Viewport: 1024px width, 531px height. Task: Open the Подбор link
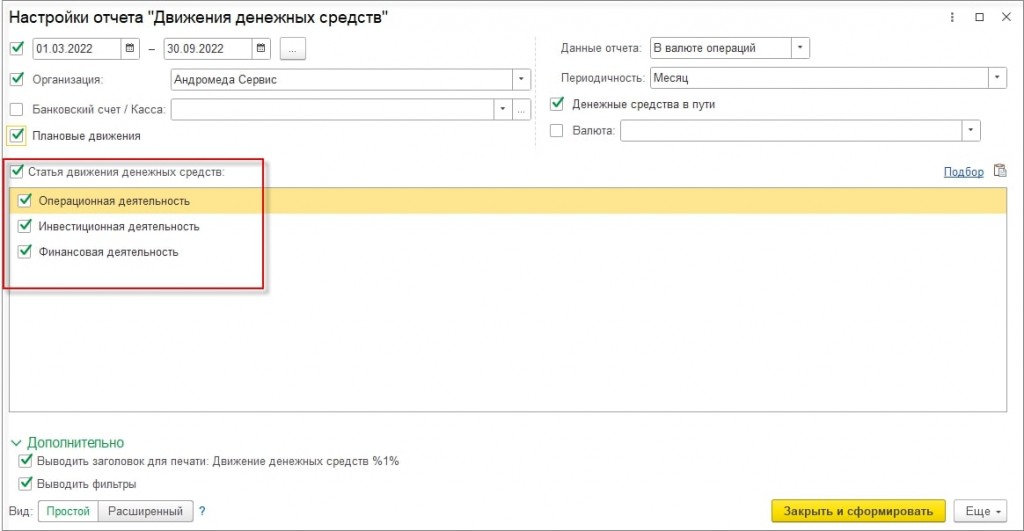click(x=963, y=172)
